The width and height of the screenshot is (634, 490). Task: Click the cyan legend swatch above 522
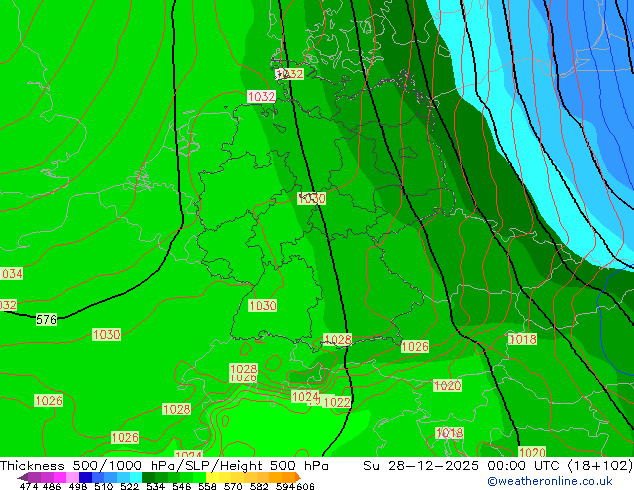(136, 477)
